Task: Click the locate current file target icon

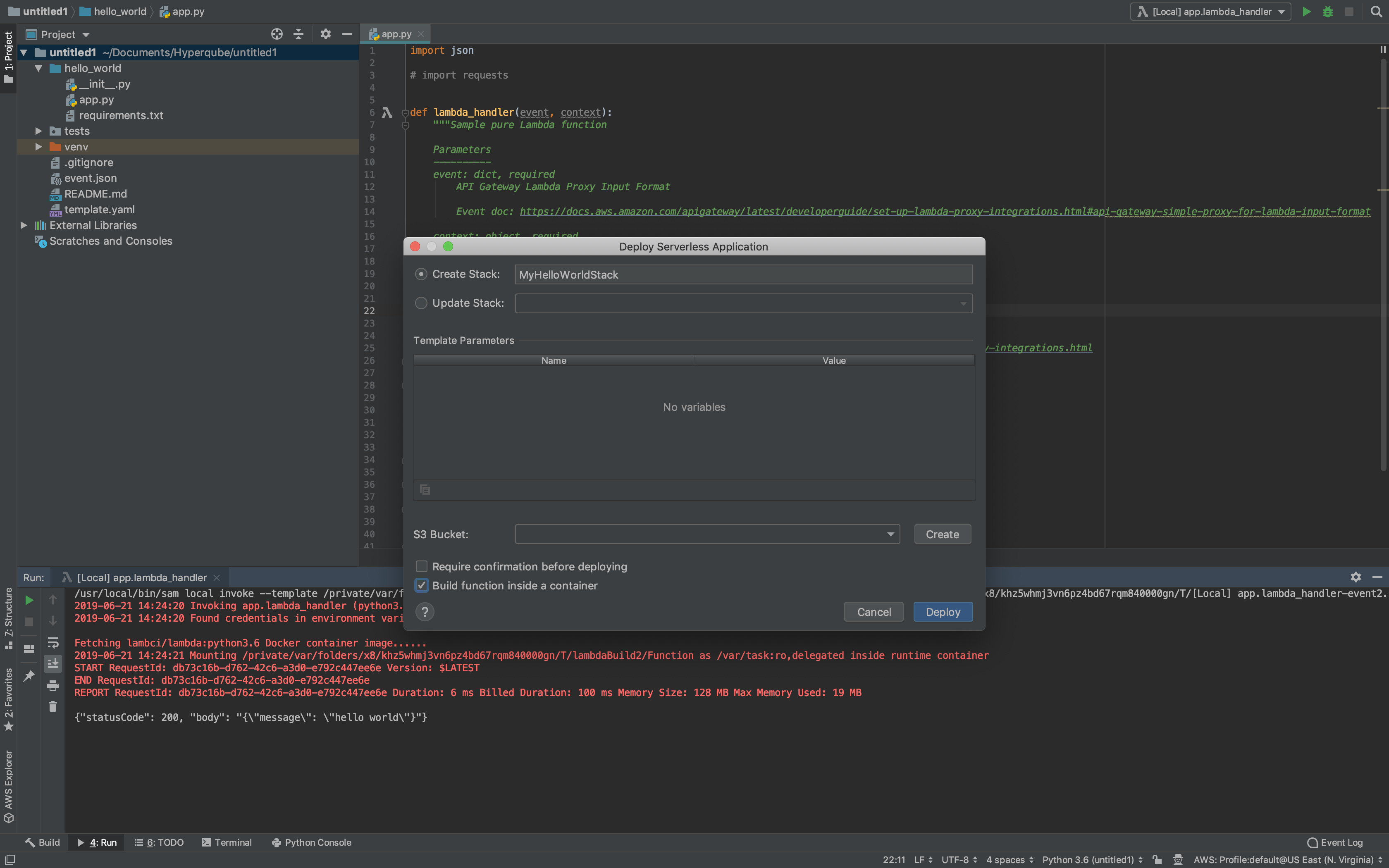Action: (x=277, y=34)
